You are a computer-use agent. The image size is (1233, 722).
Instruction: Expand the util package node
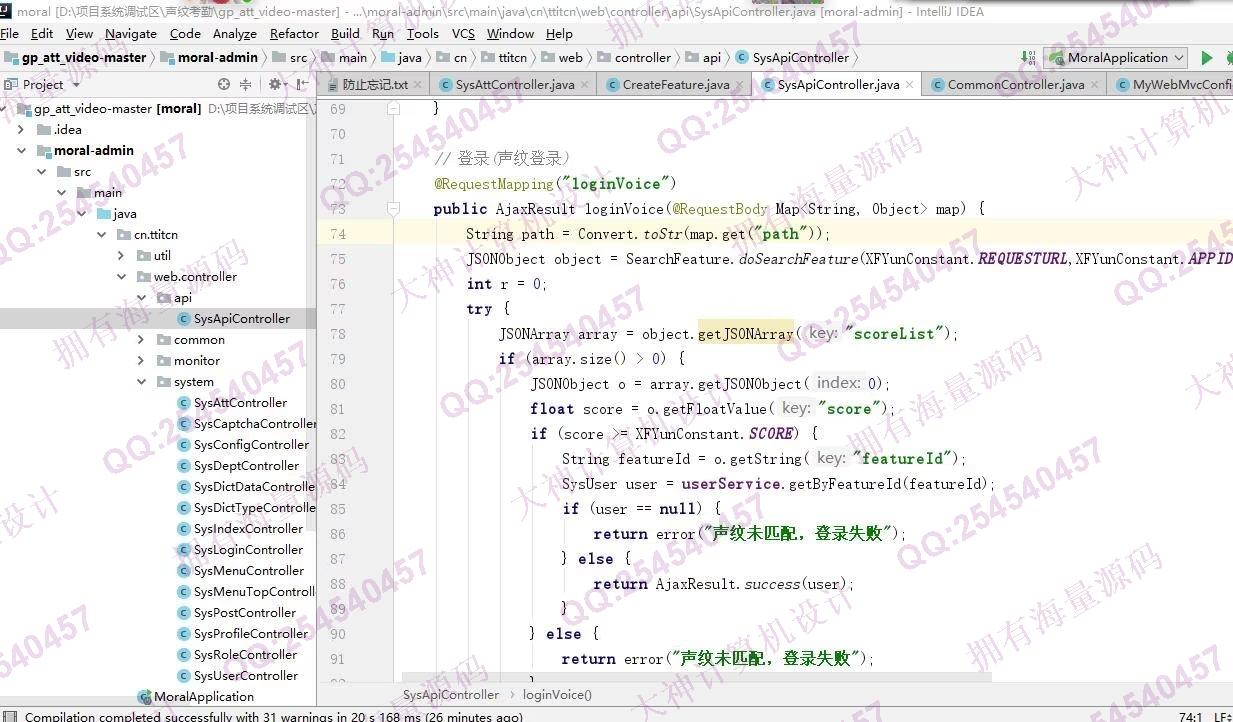click(x=121, y=256)
